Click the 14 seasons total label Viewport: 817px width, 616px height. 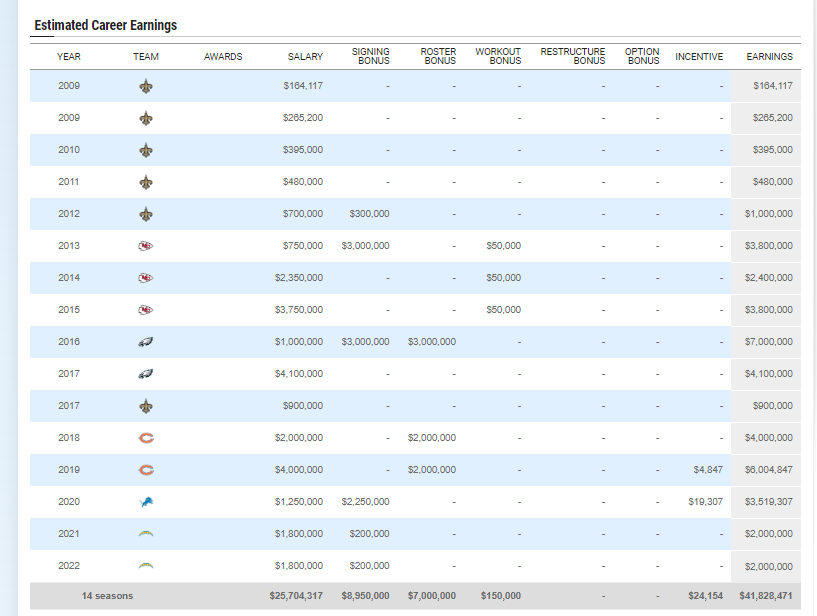(x=107, y=596)
